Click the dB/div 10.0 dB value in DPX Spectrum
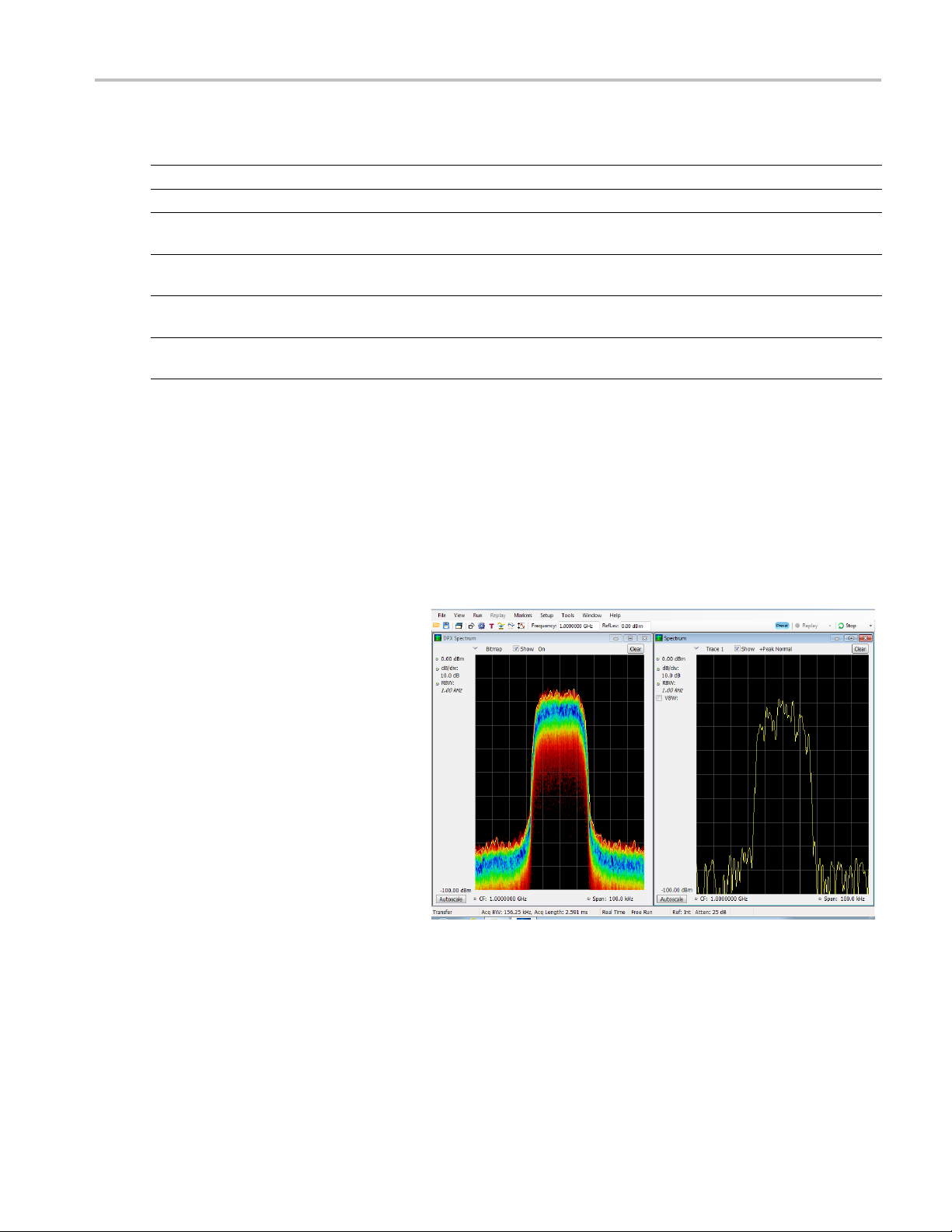The height and width of the screenshot is (1232, 952). pos(448,675)
